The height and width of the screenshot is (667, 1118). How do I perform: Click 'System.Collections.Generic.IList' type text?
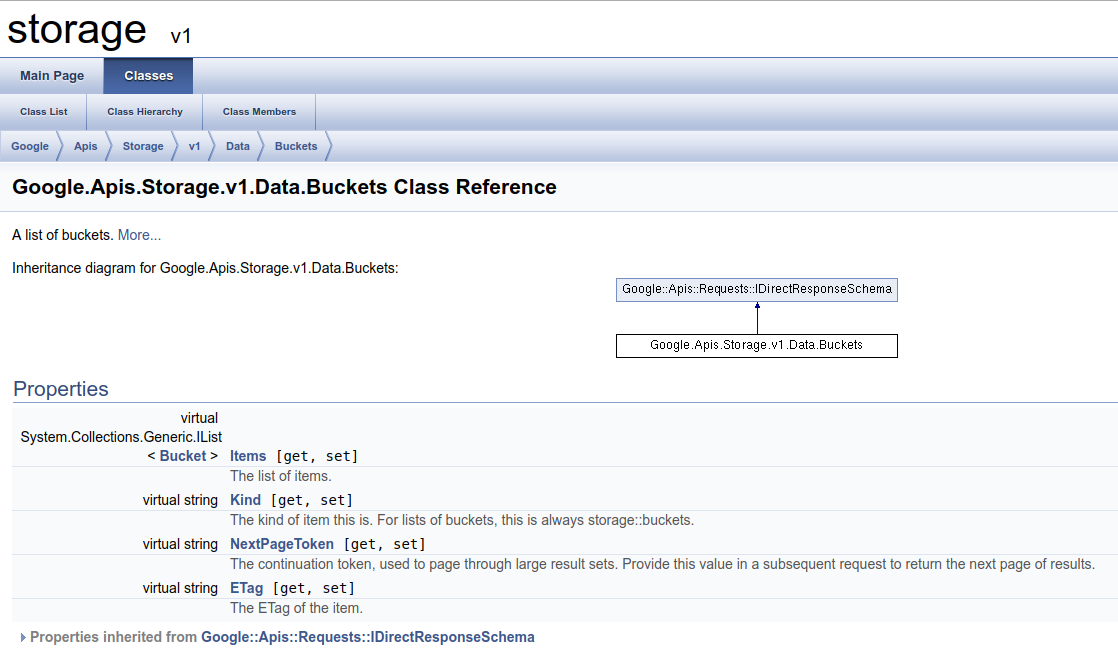[121, 437]
